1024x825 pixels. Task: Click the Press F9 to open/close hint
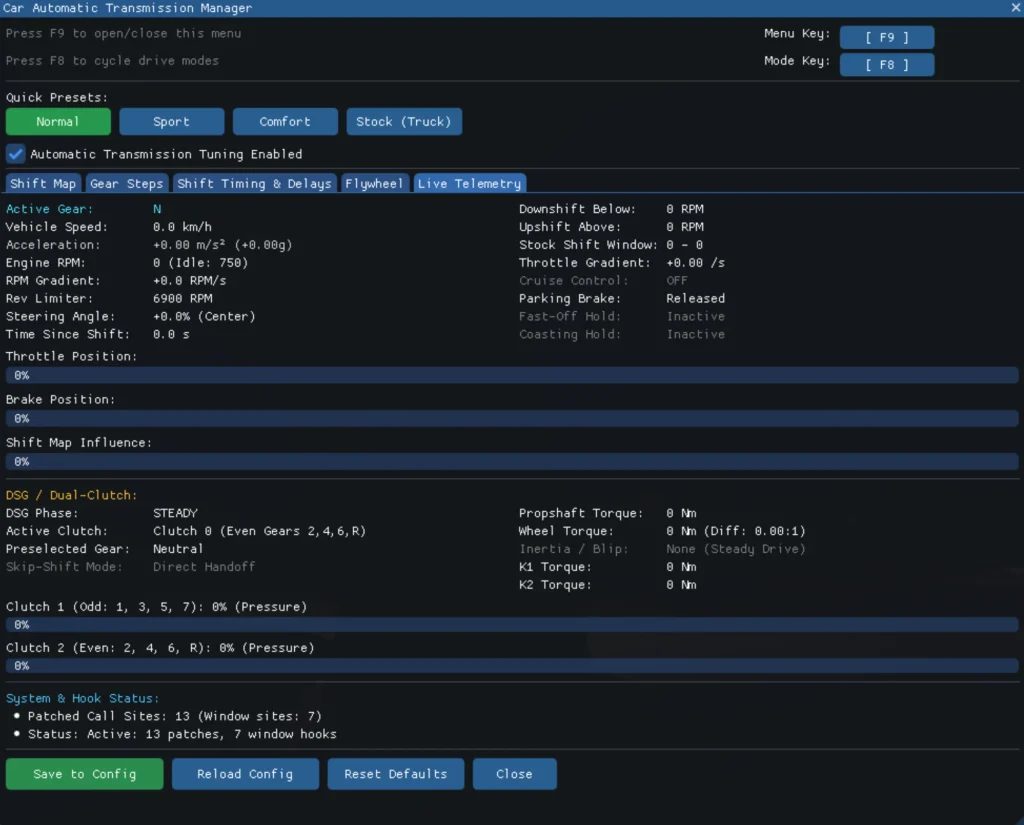(123, 33)
